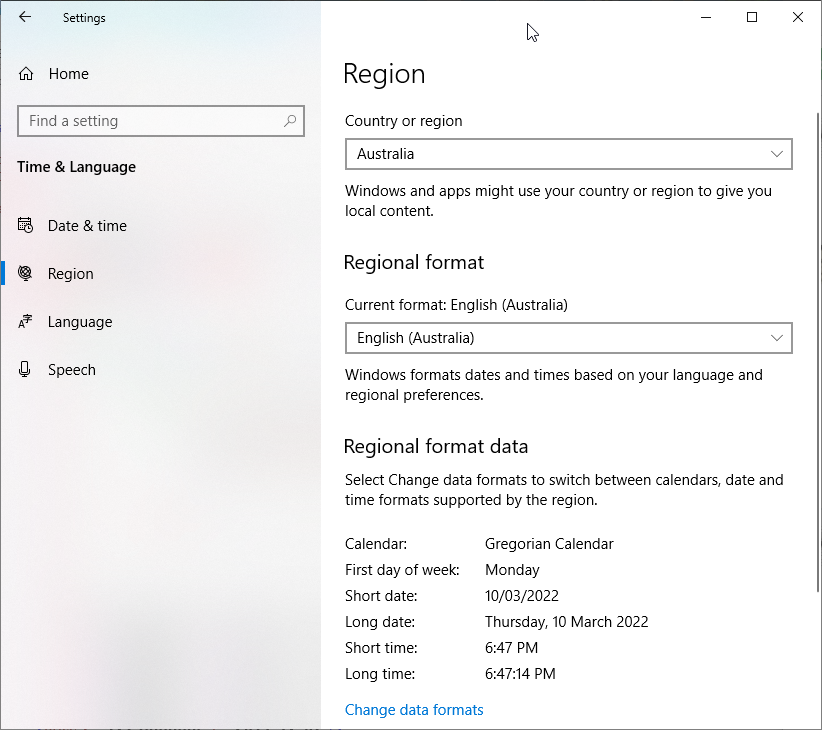This screenshot has height=730, width=822.
Task: Open the Change data formats link
Action: point(414,710)
